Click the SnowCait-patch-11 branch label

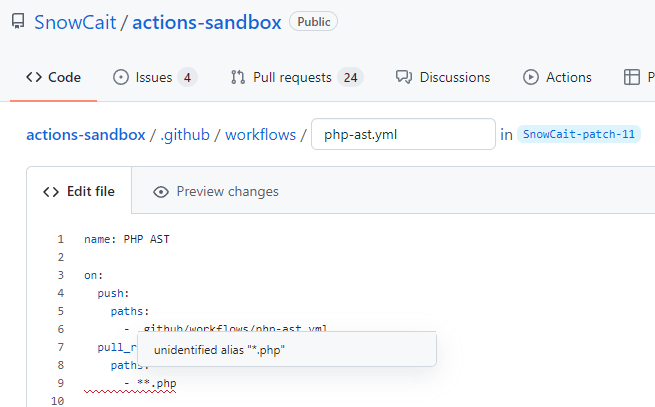(579, 134)
